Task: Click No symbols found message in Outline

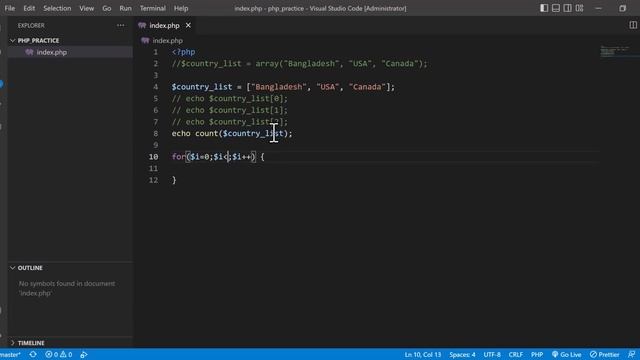Action: 67,288
